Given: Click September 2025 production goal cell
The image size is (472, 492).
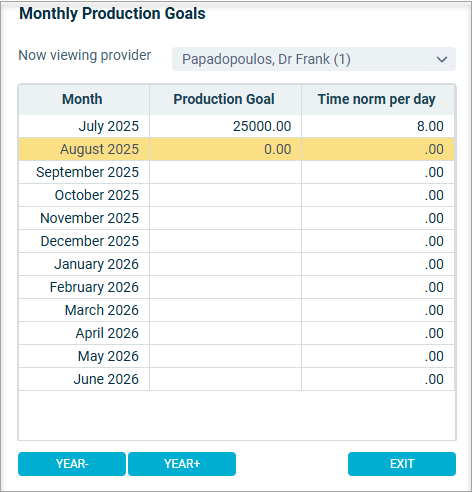Looking at the screenshot, I should click(x=226, y=172).
